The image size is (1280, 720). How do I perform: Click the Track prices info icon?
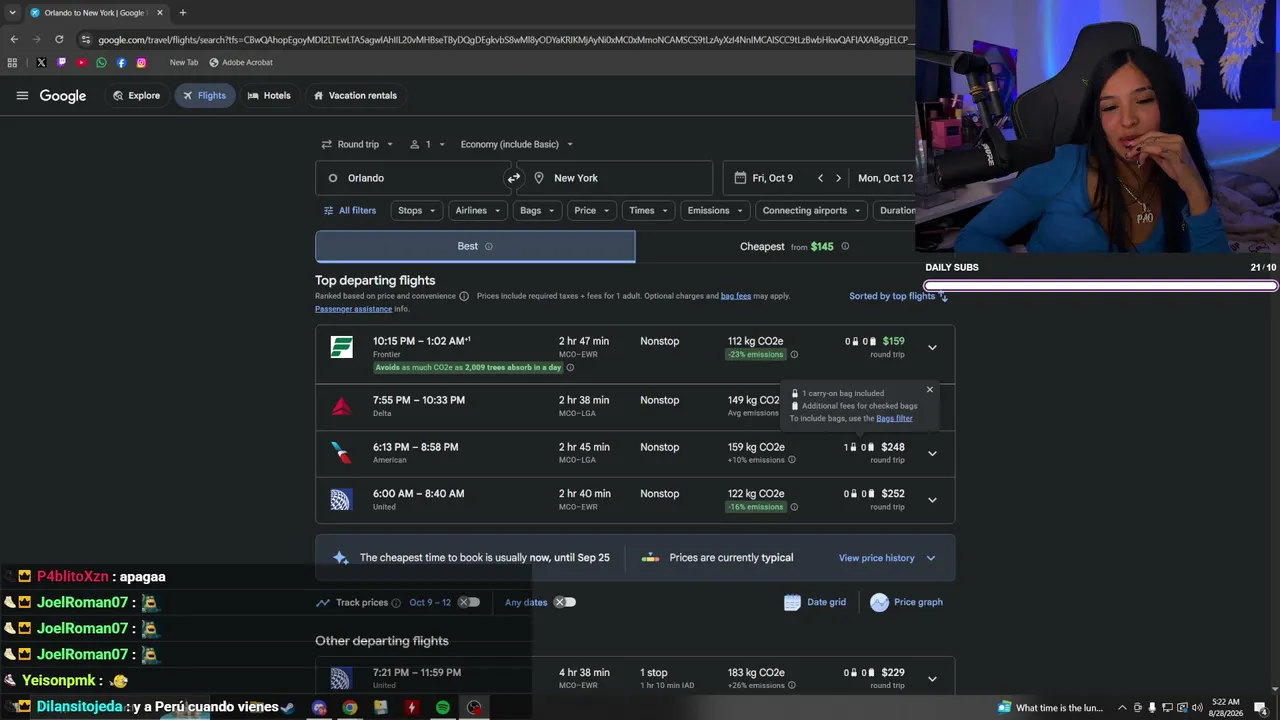tap(396, 603)
